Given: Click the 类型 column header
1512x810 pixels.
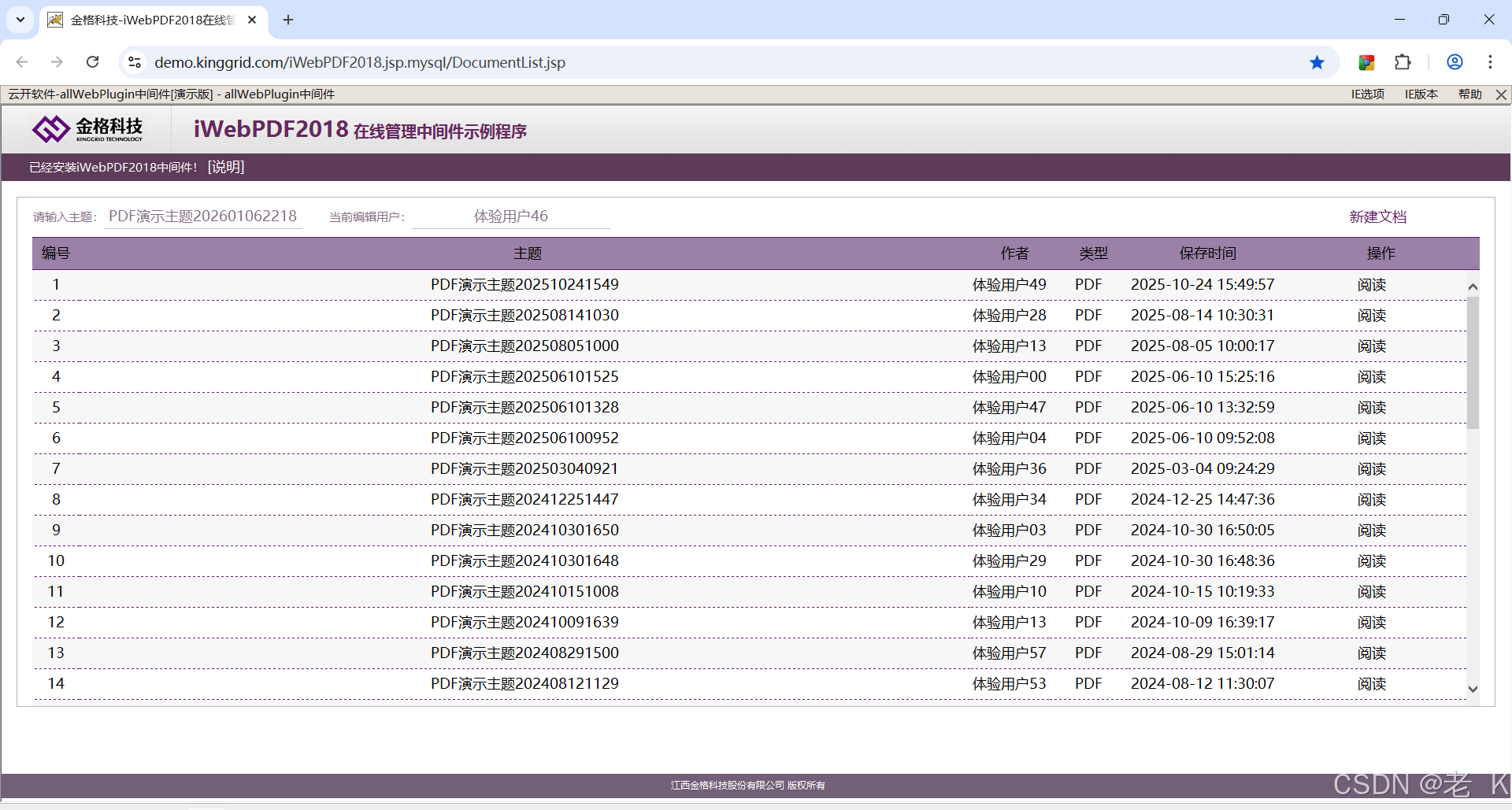Looking at the screenshot, I should [x=1093, y=253].
